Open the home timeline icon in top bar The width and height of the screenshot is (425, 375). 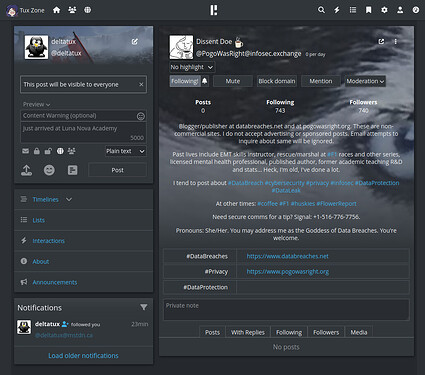[57, 10]
